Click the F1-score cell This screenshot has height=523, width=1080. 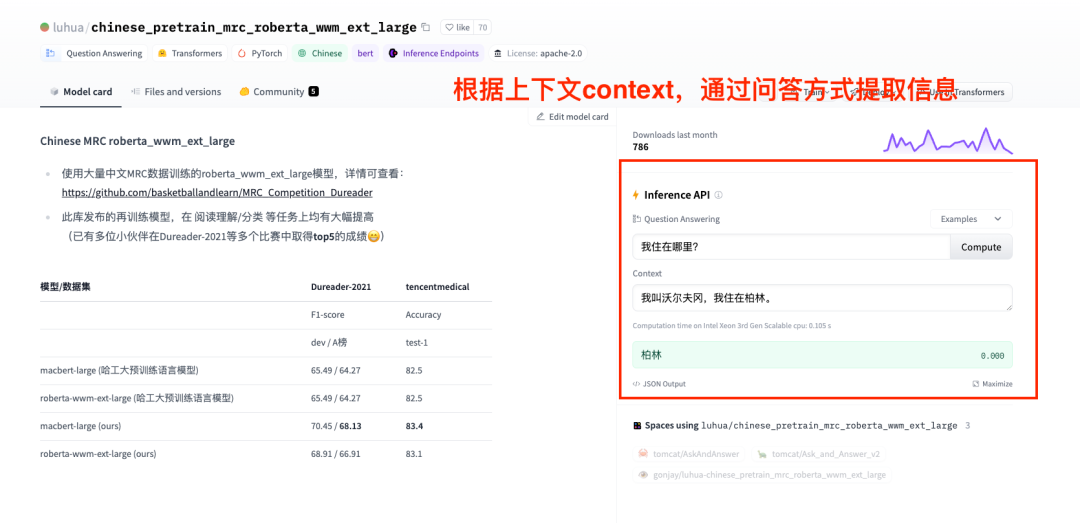[328, 315]
